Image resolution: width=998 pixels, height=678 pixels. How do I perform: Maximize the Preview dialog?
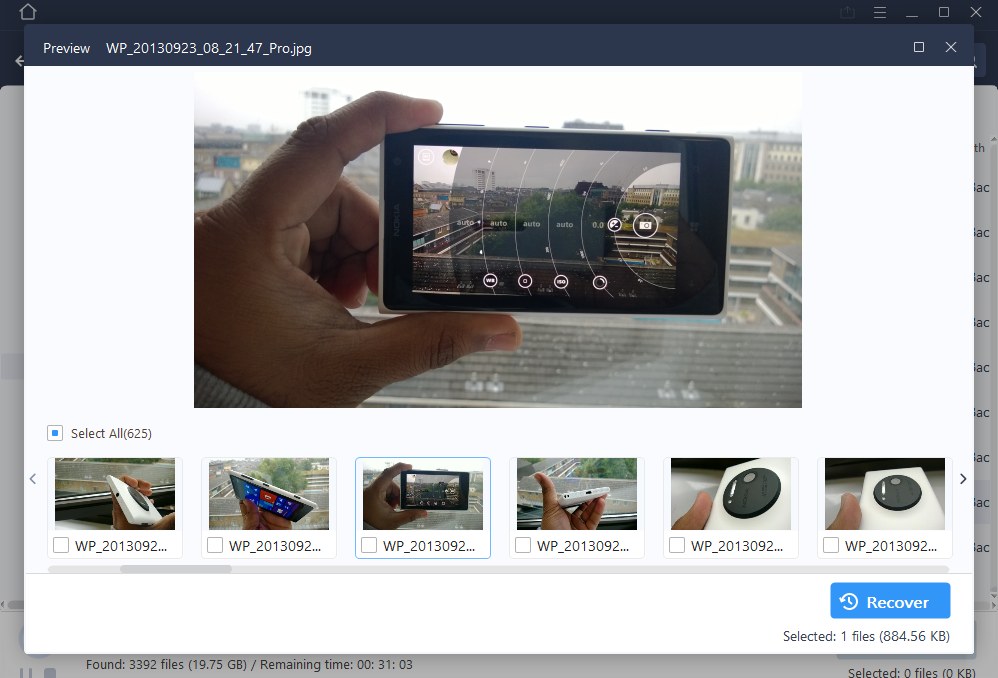point(919,47)
